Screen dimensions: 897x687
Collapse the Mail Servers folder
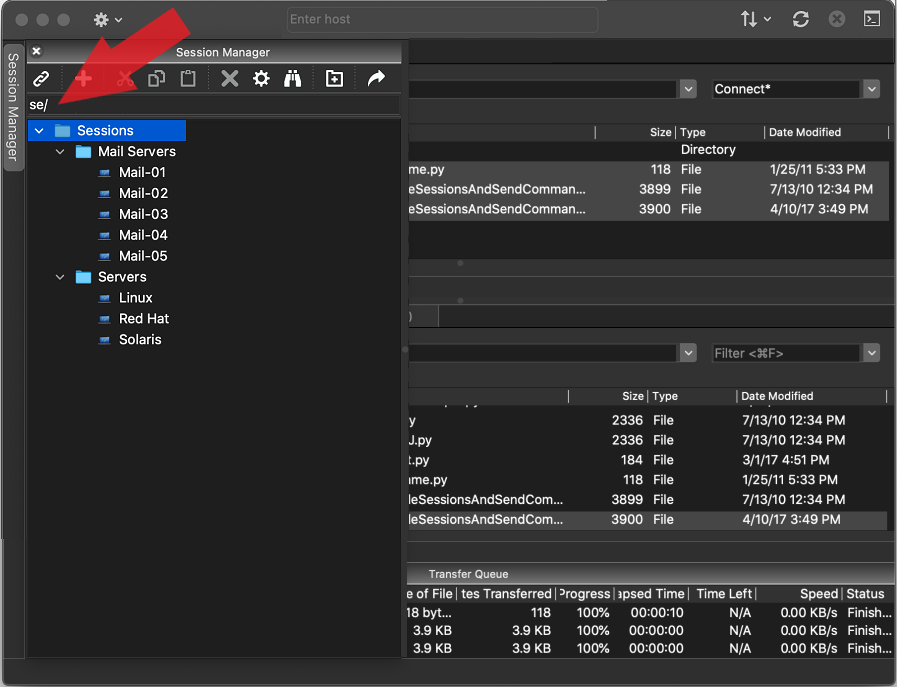[x=60, y=151]
